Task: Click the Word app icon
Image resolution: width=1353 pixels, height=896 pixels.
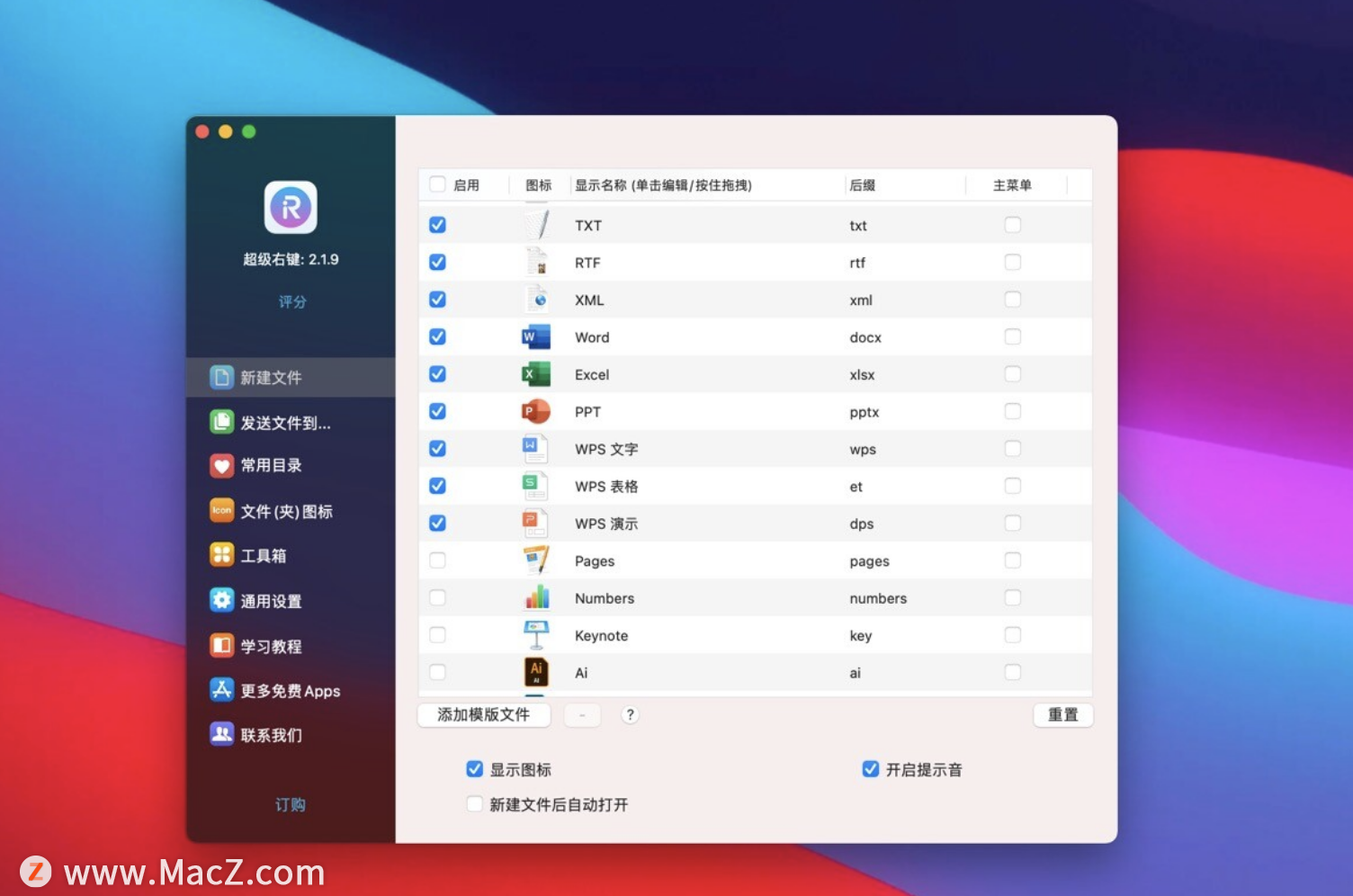Action: 536,336
